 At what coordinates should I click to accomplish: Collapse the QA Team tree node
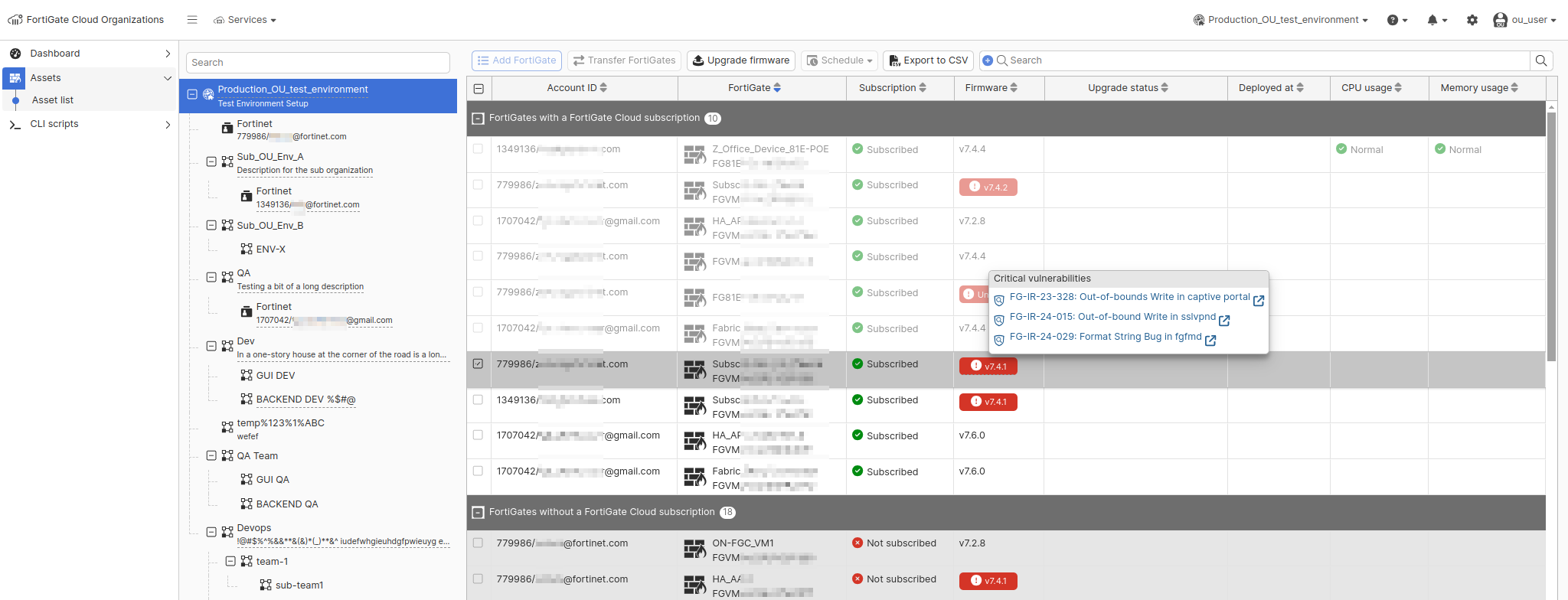pos(211,455)
